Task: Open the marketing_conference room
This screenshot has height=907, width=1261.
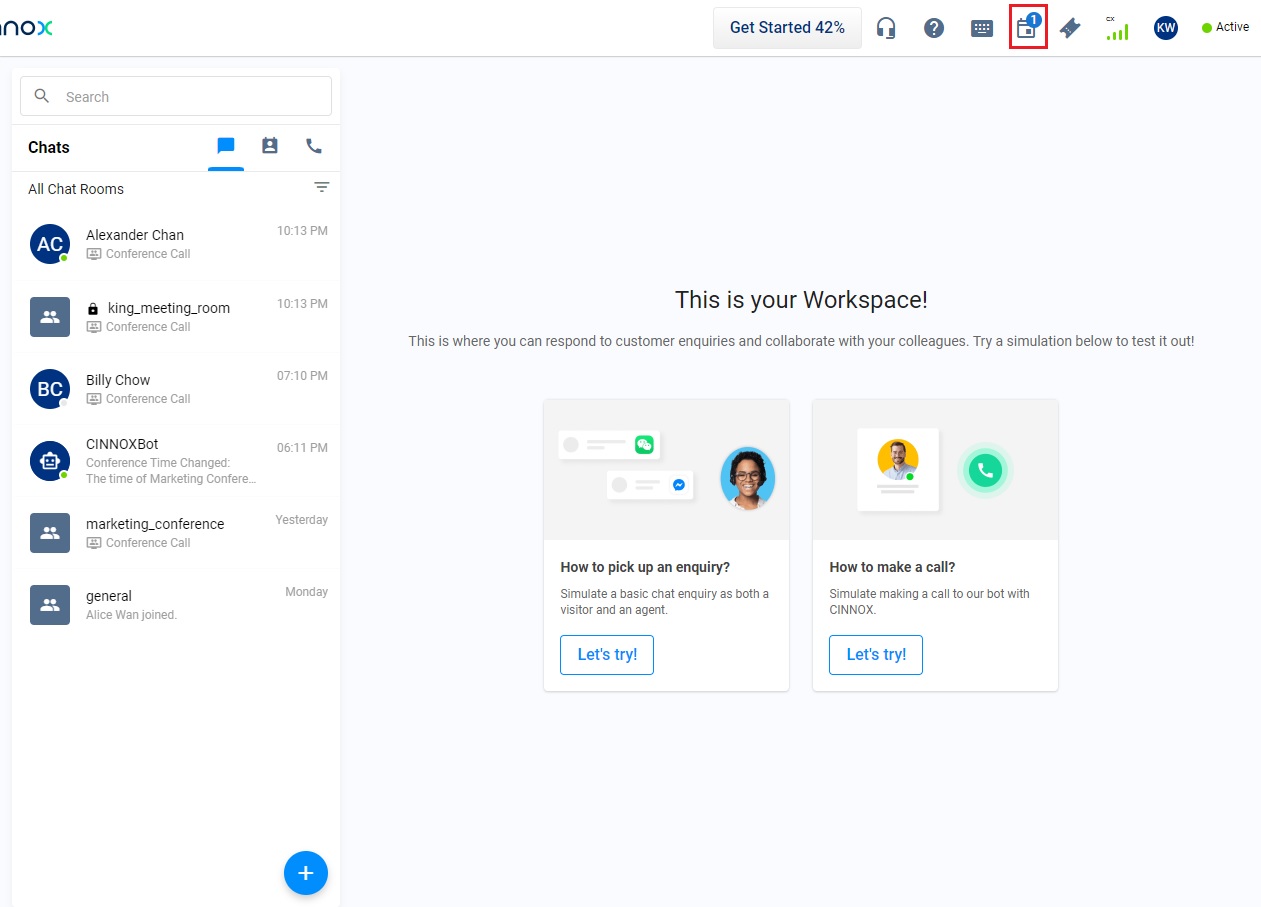Action: click(176, 532)
